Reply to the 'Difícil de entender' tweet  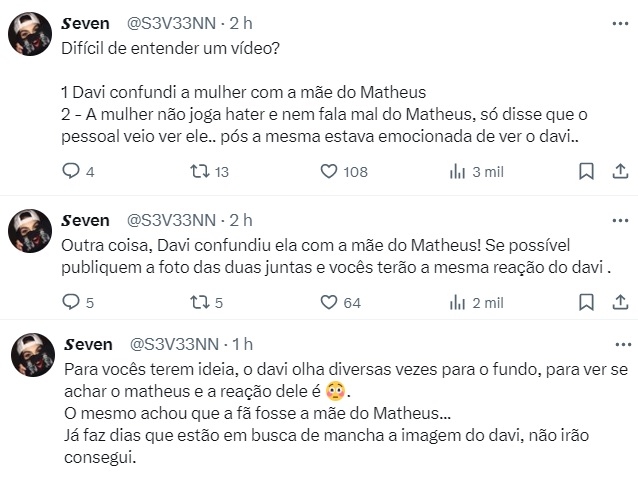(70, 172)
